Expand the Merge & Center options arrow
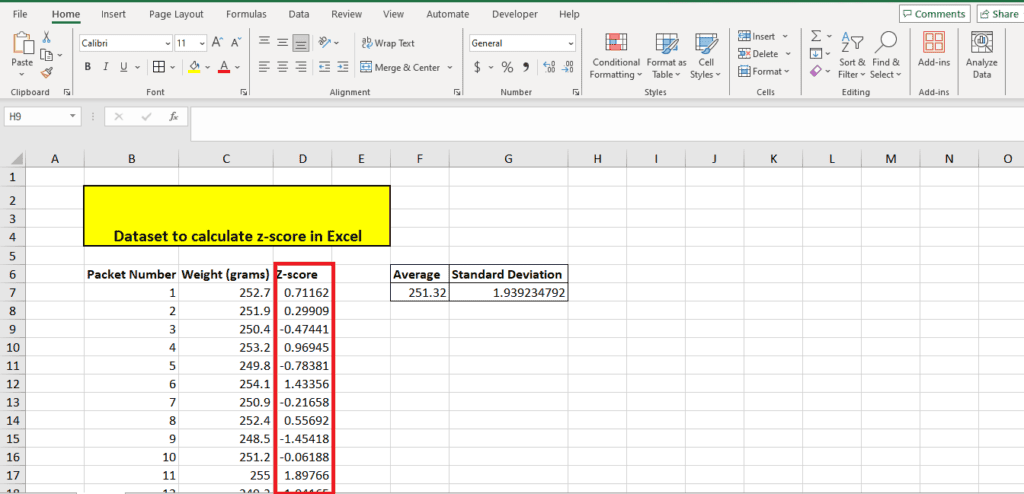Viewport: 1024px width, 494px height. [x=450, y=67]
